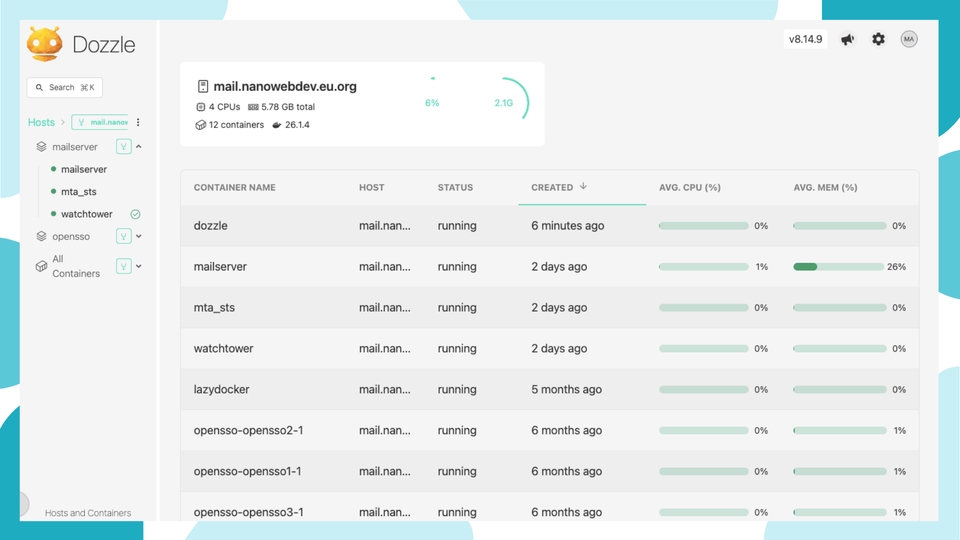Click the server icon beside the host name
960x540 pixels.
click(x=203, y=86)
